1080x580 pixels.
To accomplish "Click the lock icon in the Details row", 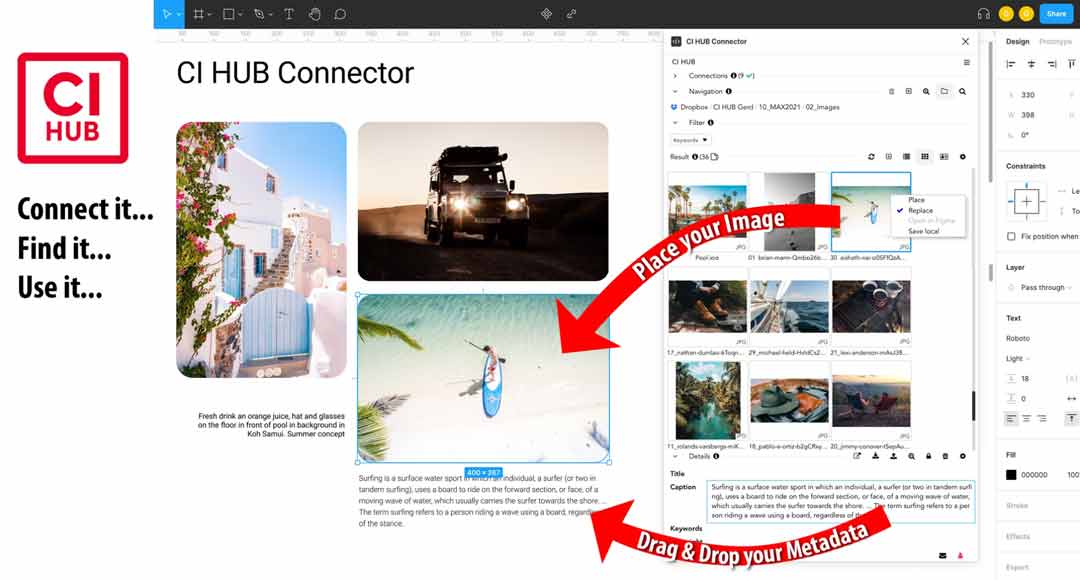I will tap(928, 456).
